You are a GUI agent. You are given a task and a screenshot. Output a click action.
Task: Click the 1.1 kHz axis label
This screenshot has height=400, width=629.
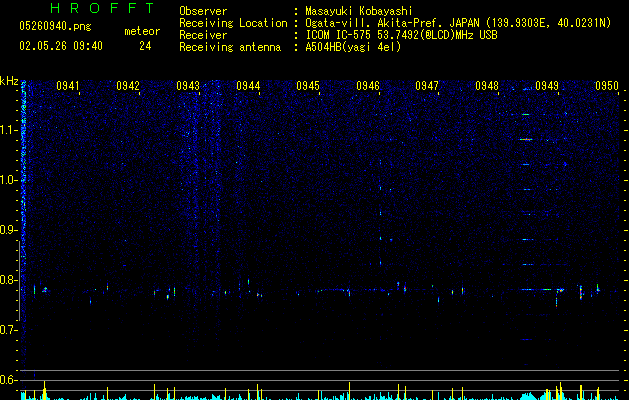click(9, 130)
